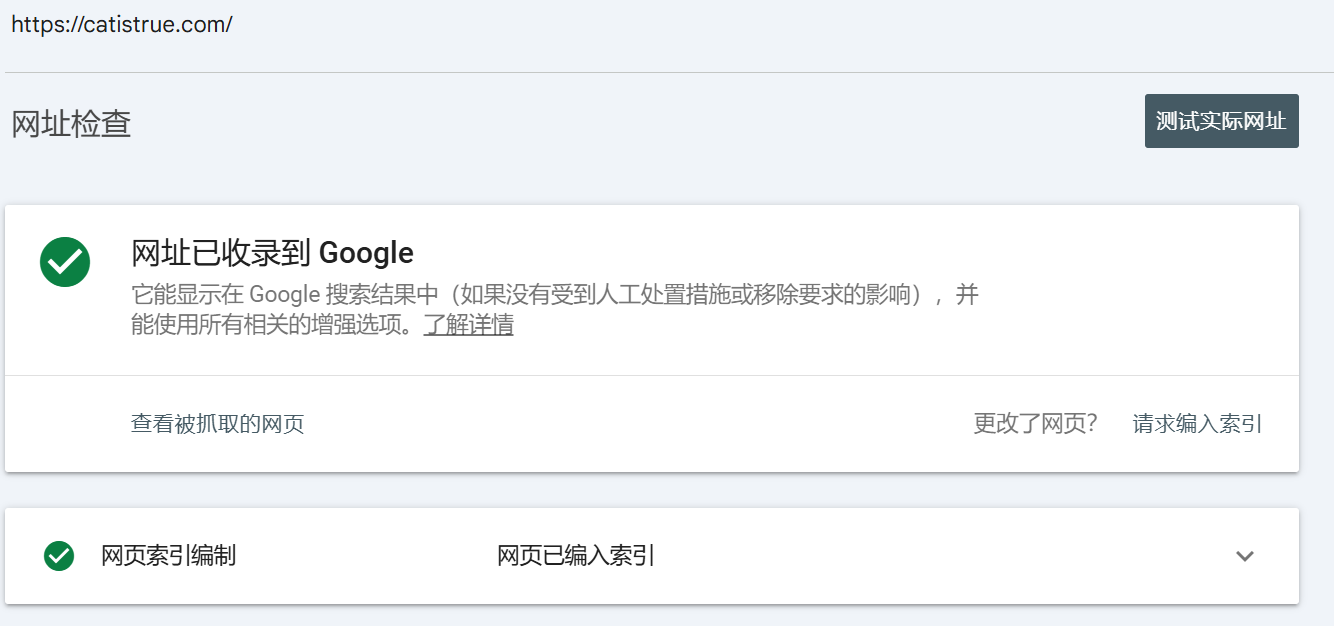Viewport: 1334px width, 626px height.
Task: Open the 了解详情 link
Action: (x=468, y=325)
